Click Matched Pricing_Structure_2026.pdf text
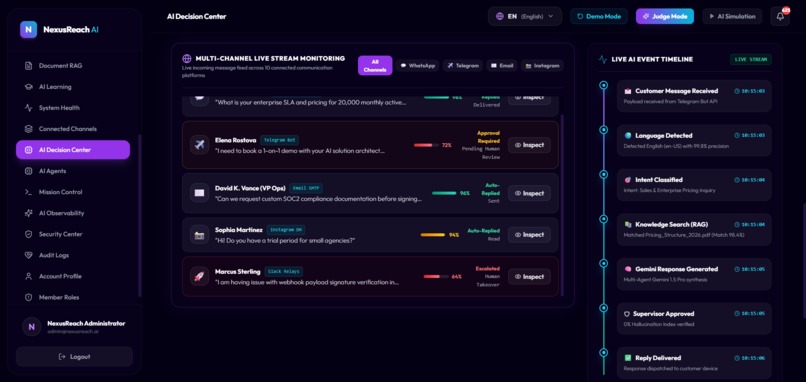The image size is (806, 382). click(x=684, y=235)
